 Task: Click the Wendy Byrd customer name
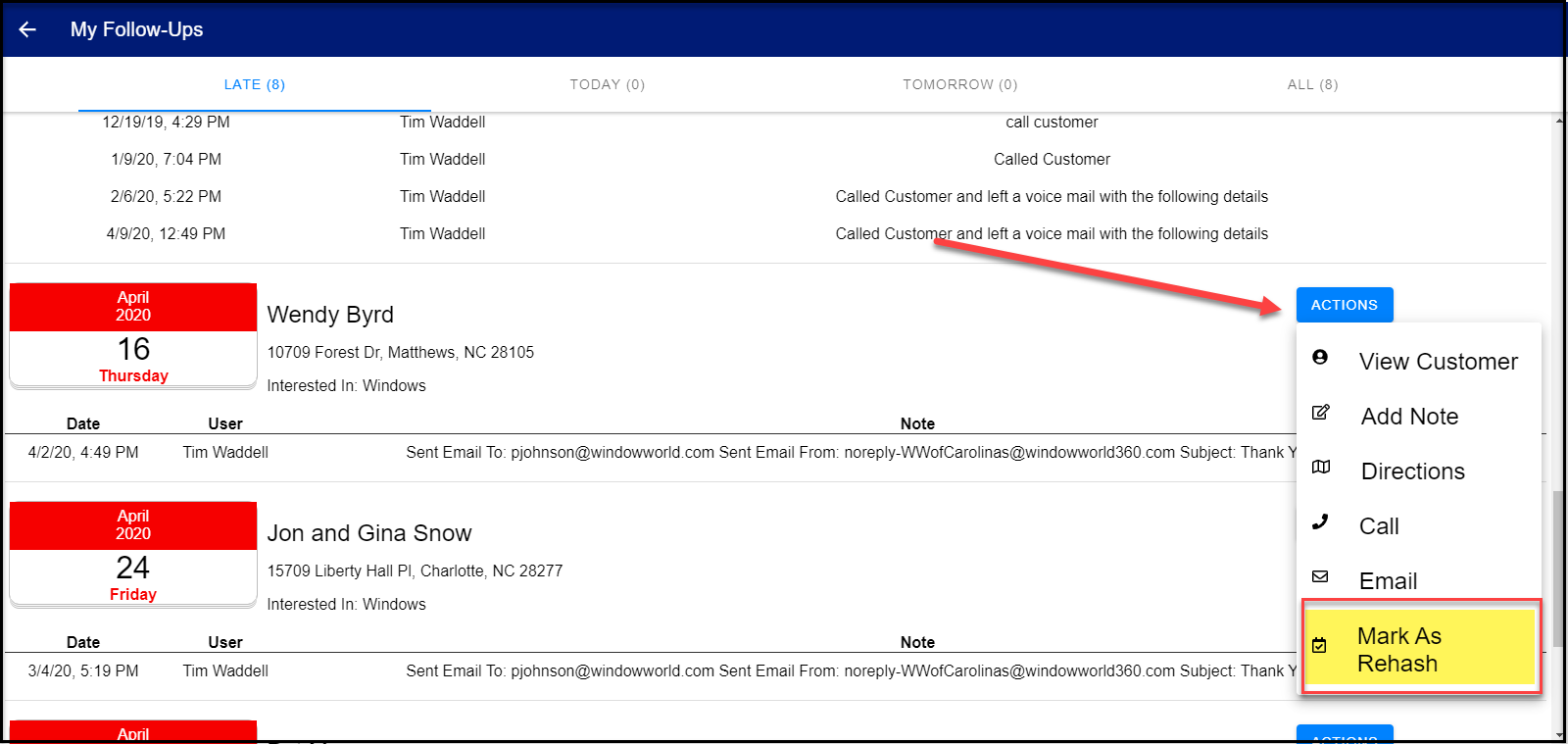(330, 315)
